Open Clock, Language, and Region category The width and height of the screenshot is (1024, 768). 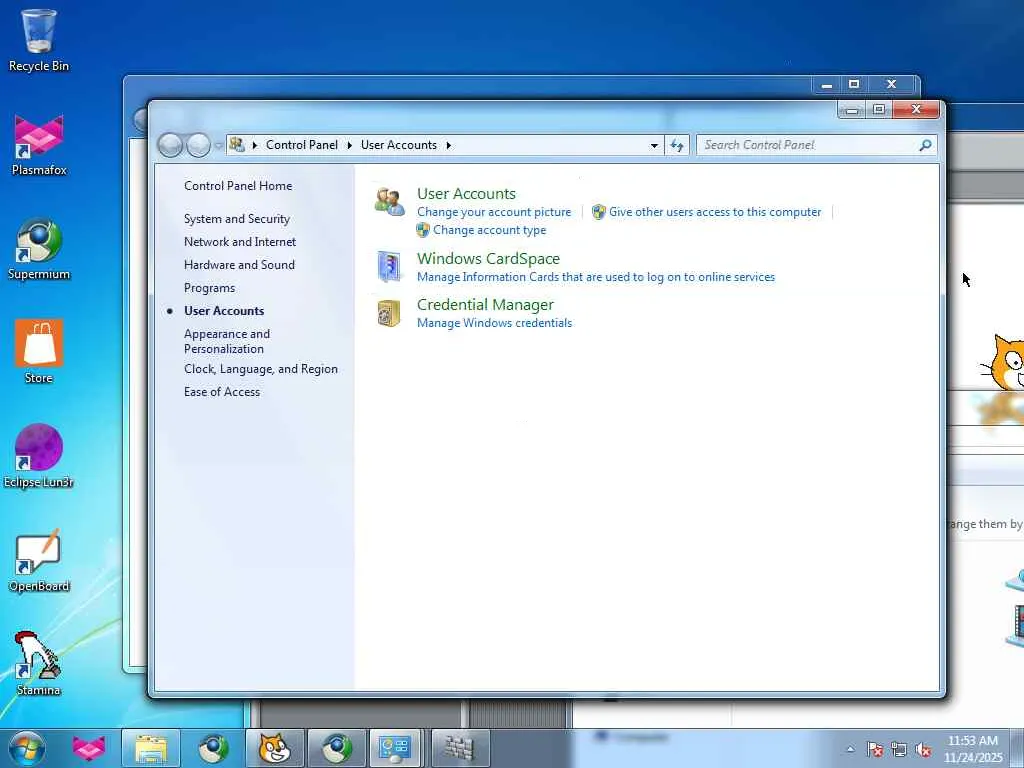point(261,369)
